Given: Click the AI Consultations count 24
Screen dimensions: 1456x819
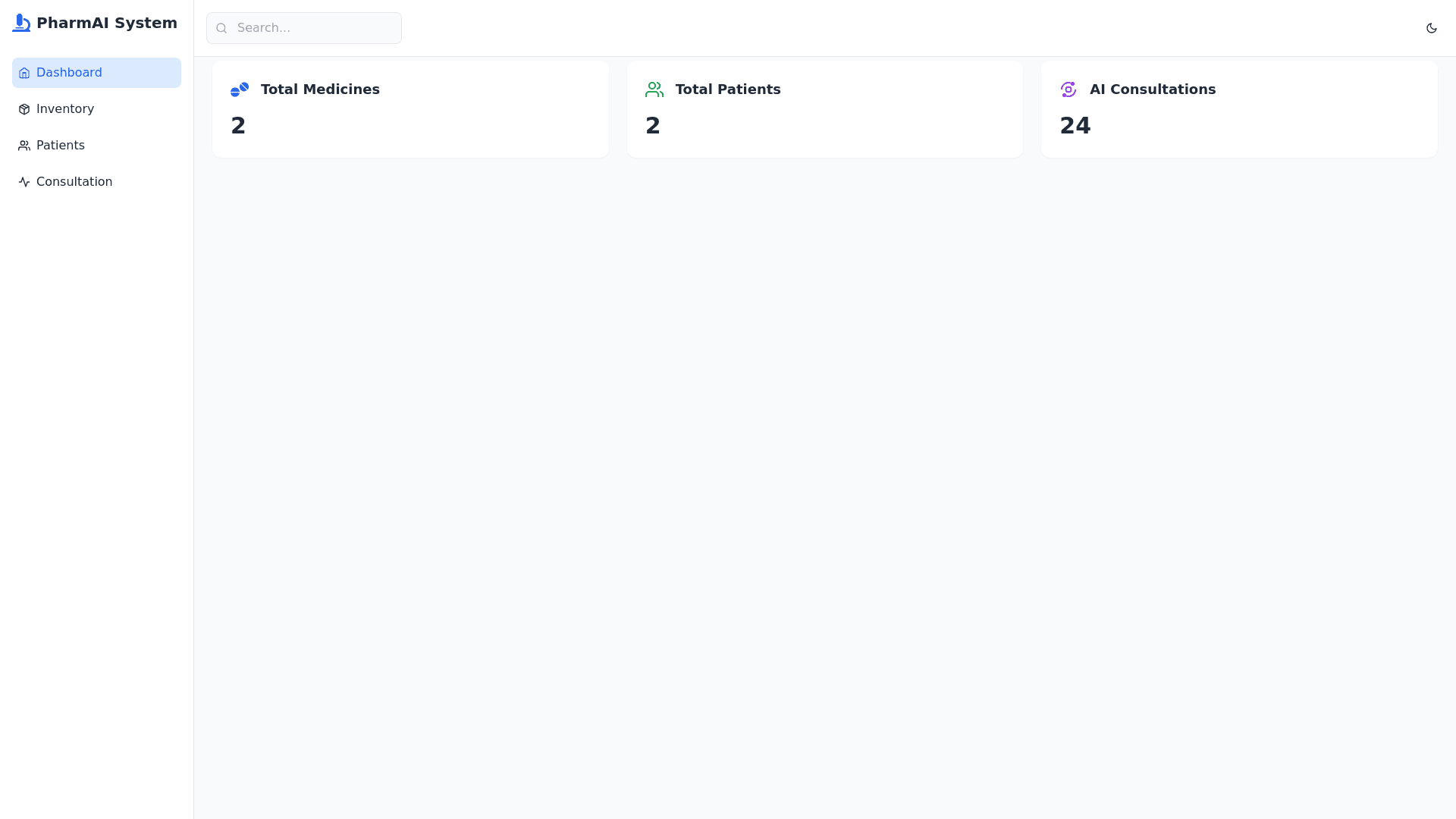Looking at the screenshot, I should pos(1075,126).
